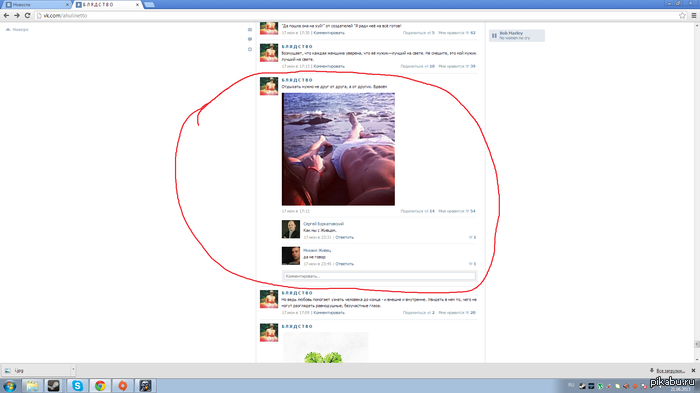Pause the Bob Marley audio player
Screen dimensions: 700x393
494,36
